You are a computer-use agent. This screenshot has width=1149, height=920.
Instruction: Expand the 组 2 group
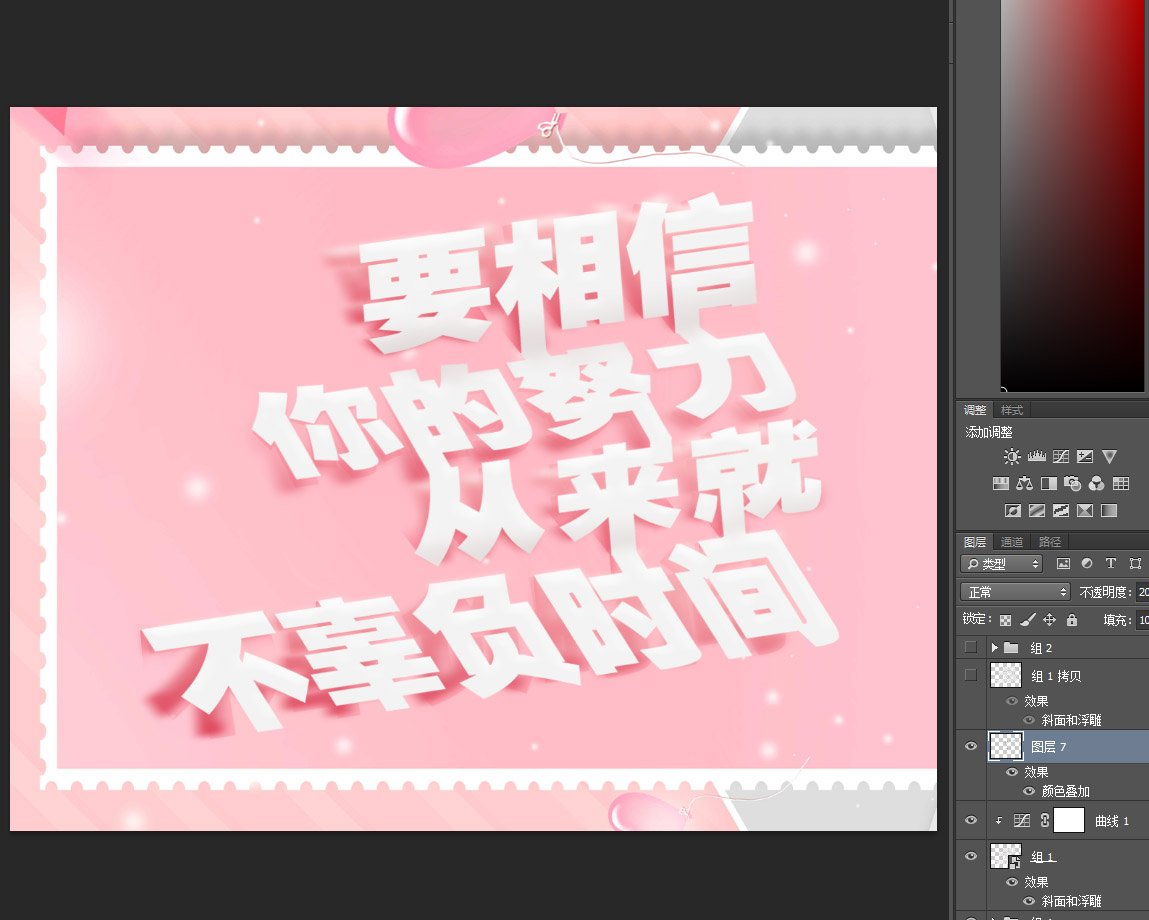994,647
